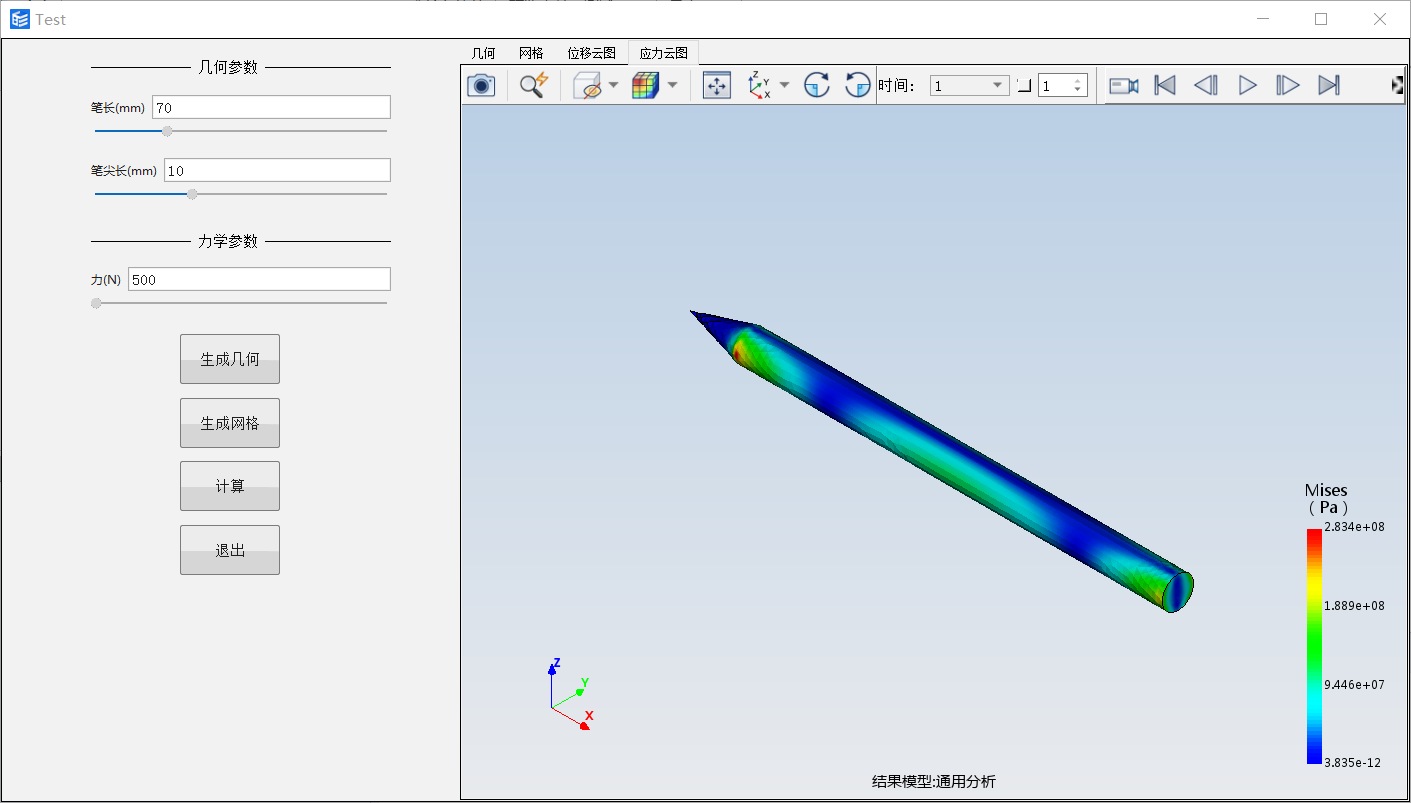1411x803 pixels.
Task: Jump to first frame
Action: (x=1165, y=86)
